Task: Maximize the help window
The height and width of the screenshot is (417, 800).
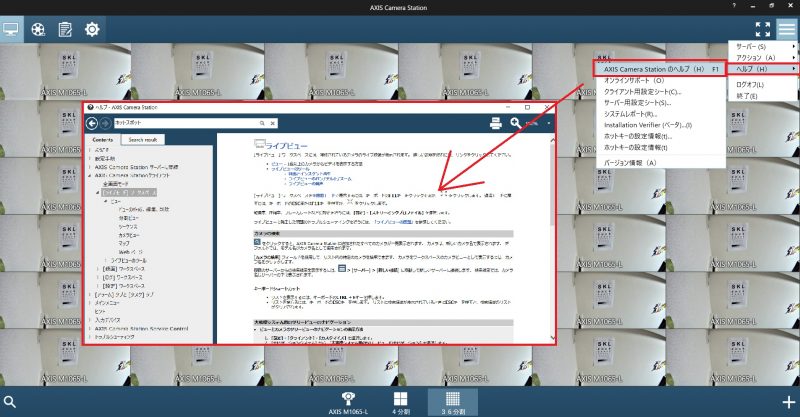Action: click(527, 107)
